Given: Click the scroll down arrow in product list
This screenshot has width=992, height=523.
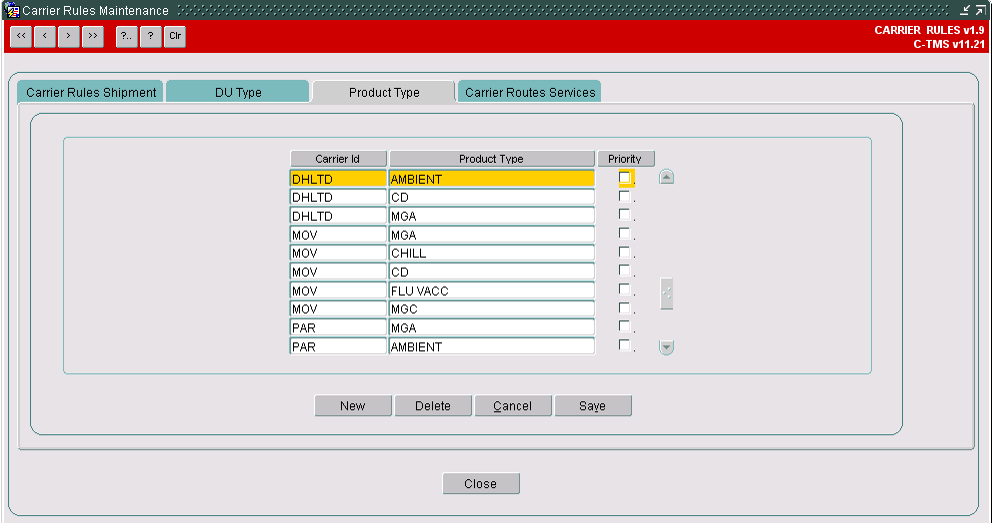Looking at the screenshot, I should click(666, 347).
